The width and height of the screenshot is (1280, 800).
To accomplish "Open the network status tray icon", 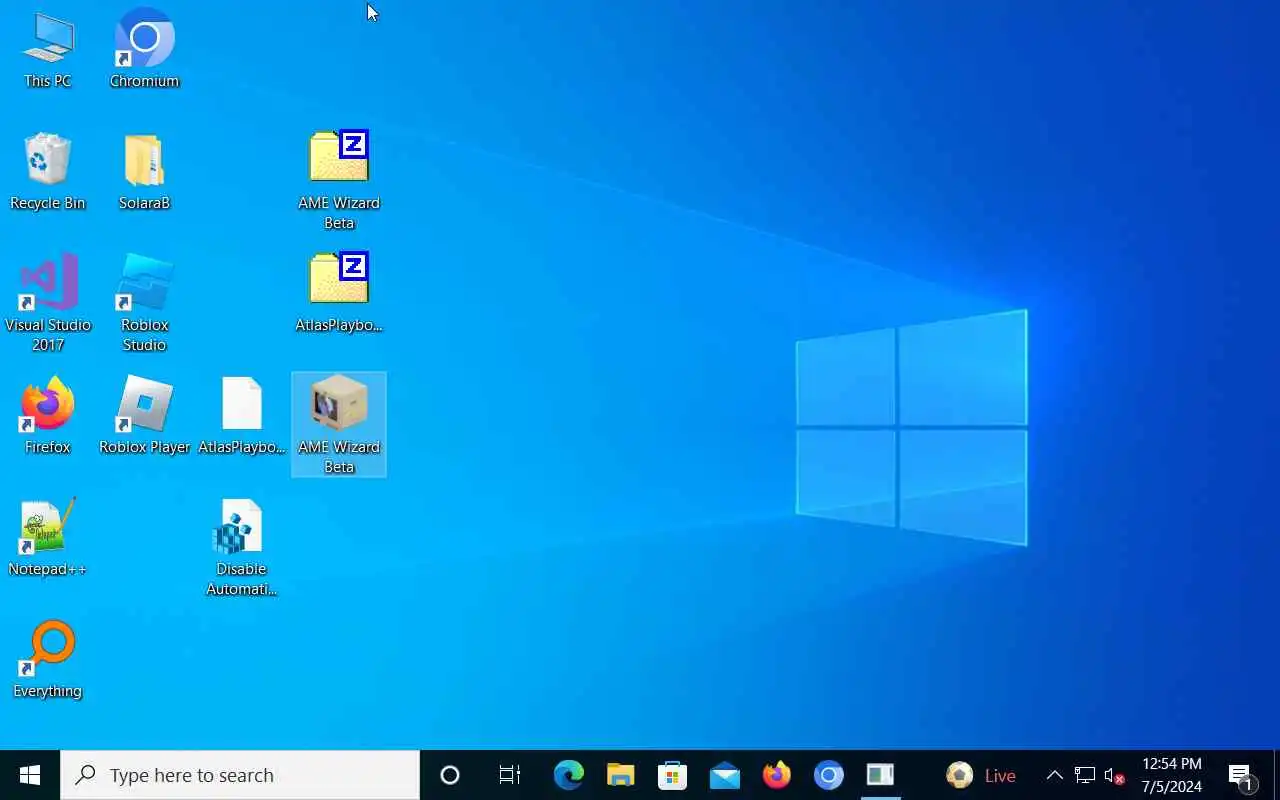I will tap(1085, 775).
